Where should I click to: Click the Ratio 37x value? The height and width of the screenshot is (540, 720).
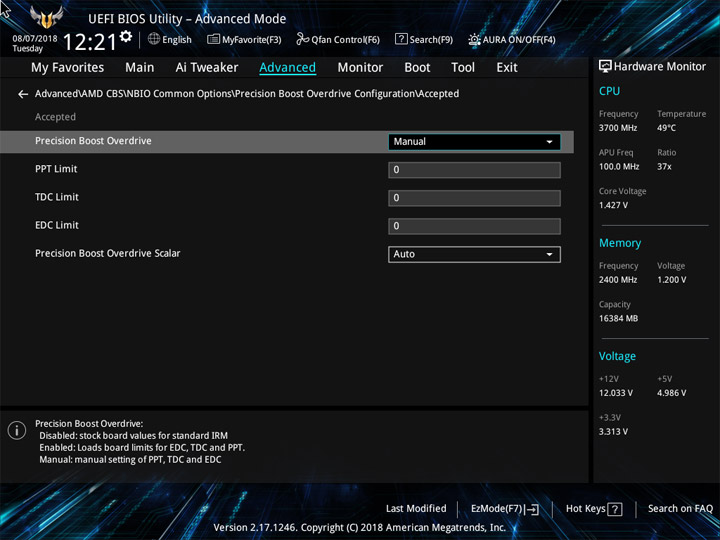664,167
